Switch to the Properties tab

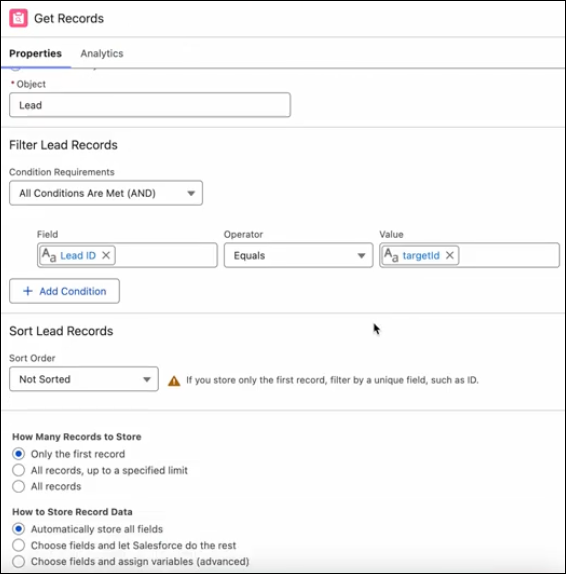click(x=36, y=53)
